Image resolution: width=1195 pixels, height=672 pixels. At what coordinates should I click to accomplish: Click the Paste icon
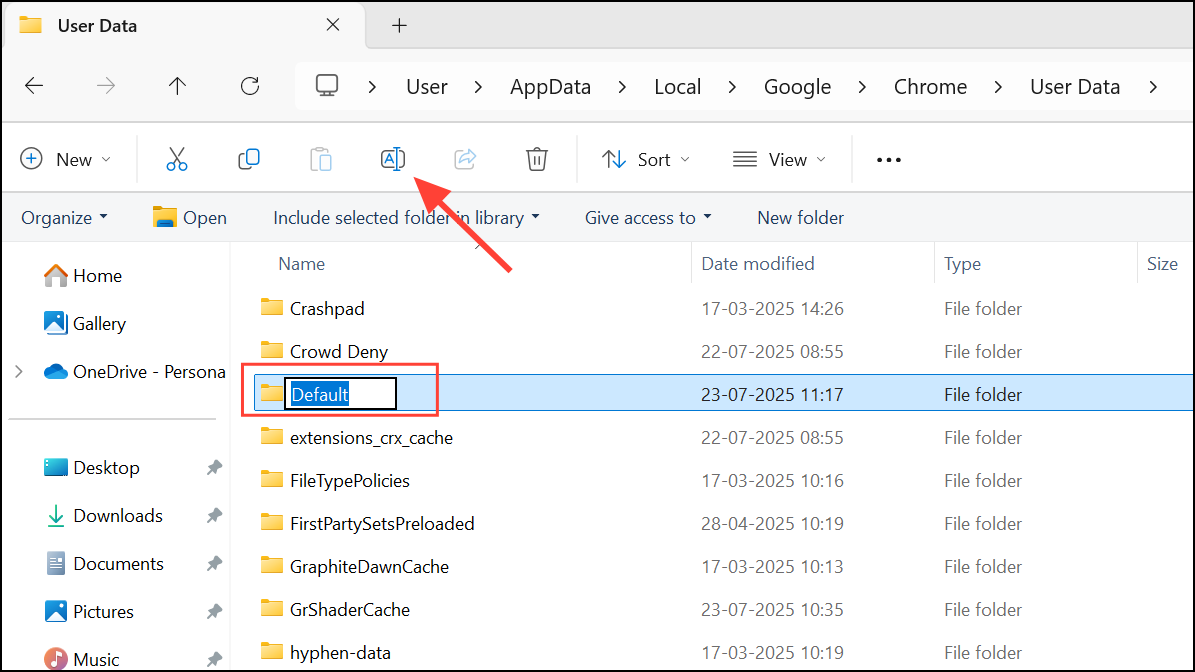click(x=320, y=158)
